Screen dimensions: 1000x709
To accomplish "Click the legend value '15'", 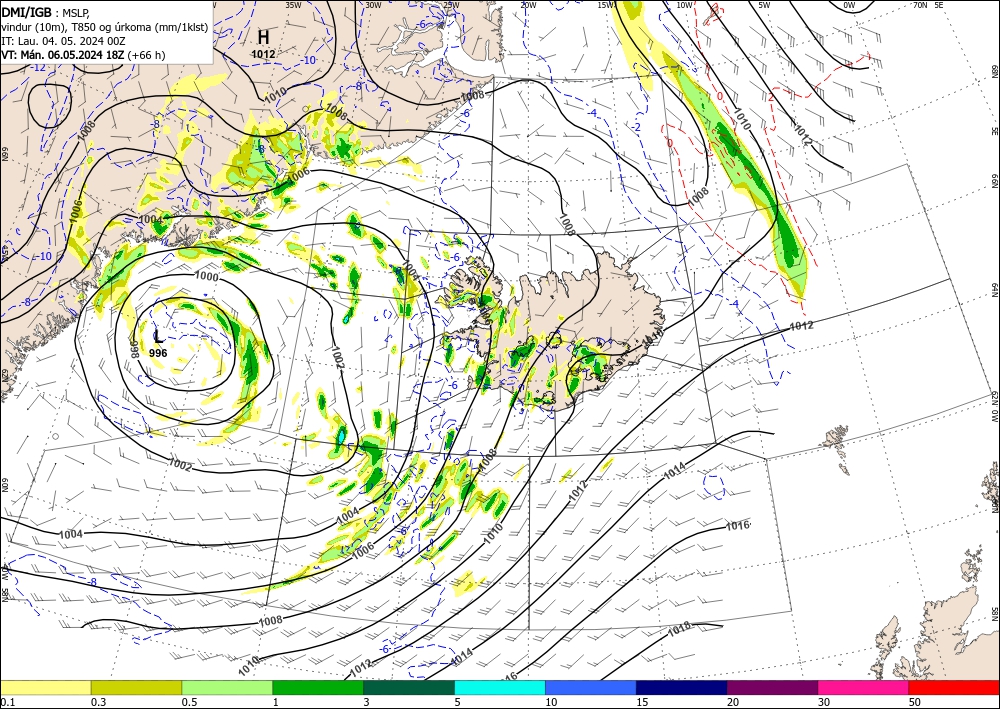I will [x=642, y=702].
